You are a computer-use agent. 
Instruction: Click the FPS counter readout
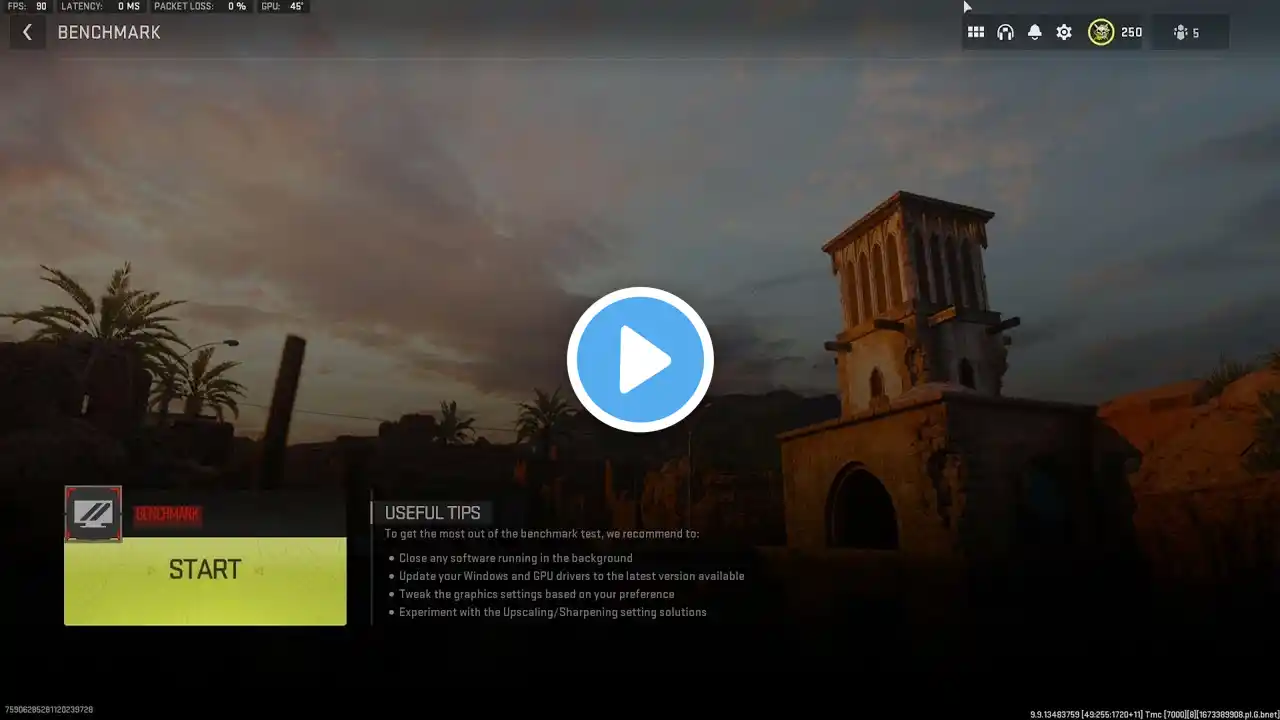pyautogui.click(x=27, y=6)
